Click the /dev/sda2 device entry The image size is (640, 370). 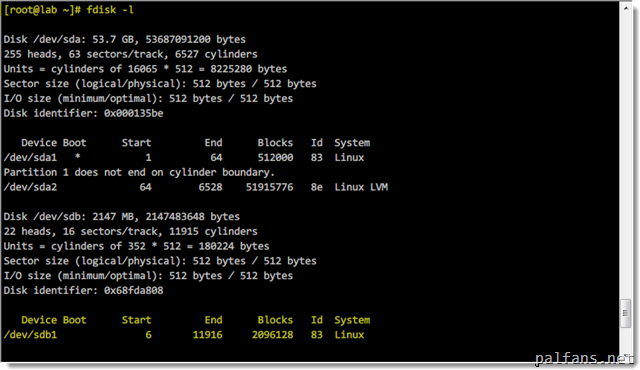[x=30, y=187]
